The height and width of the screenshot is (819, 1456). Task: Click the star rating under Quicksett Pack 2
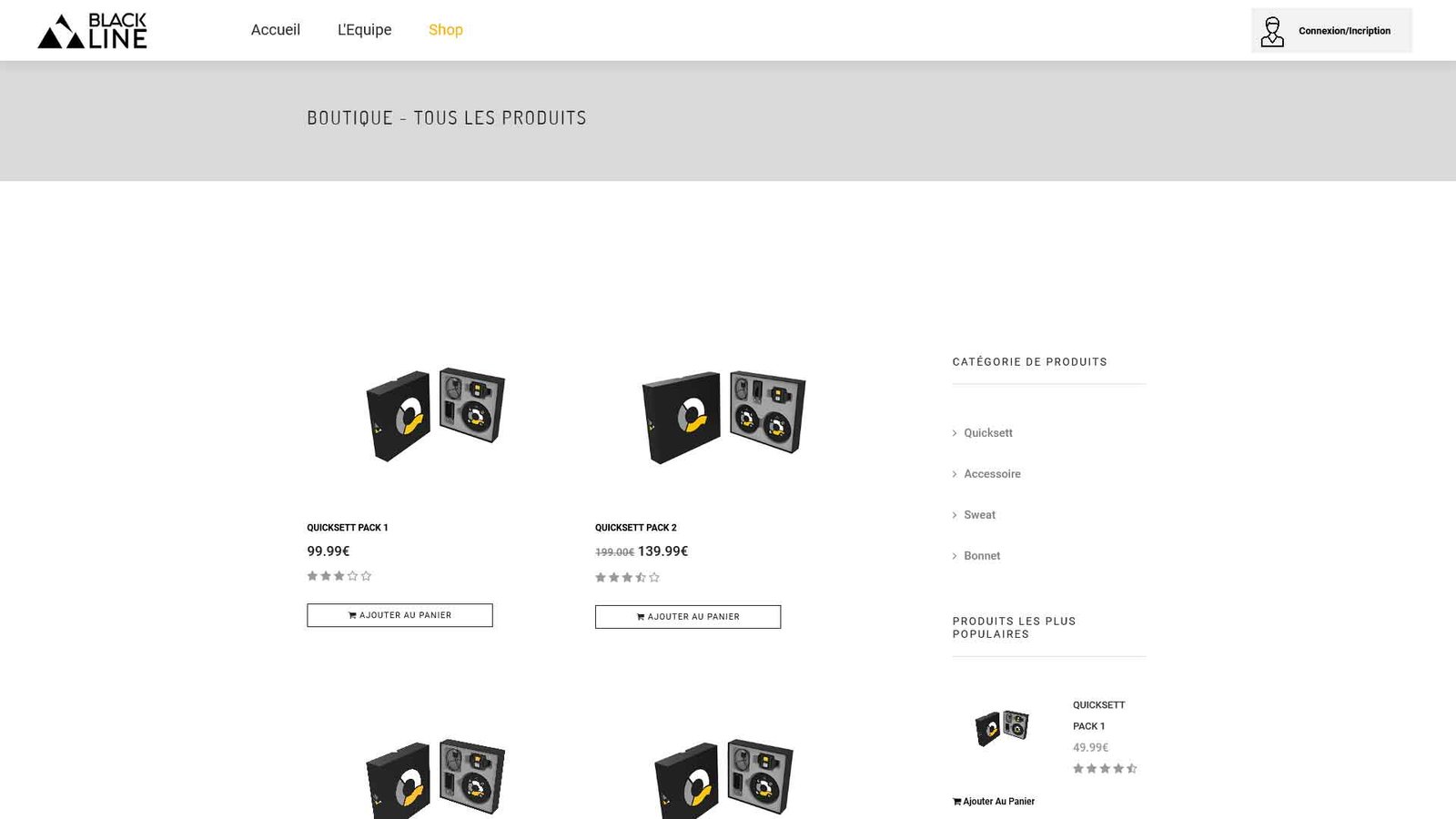click(x=628, y=578)
